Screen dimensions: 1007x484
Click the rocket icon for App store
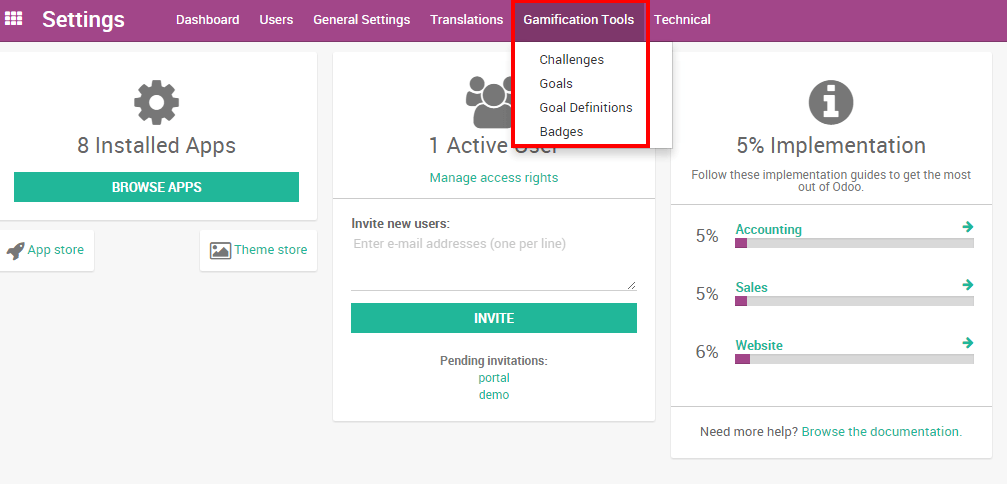[x=15, y=250]
